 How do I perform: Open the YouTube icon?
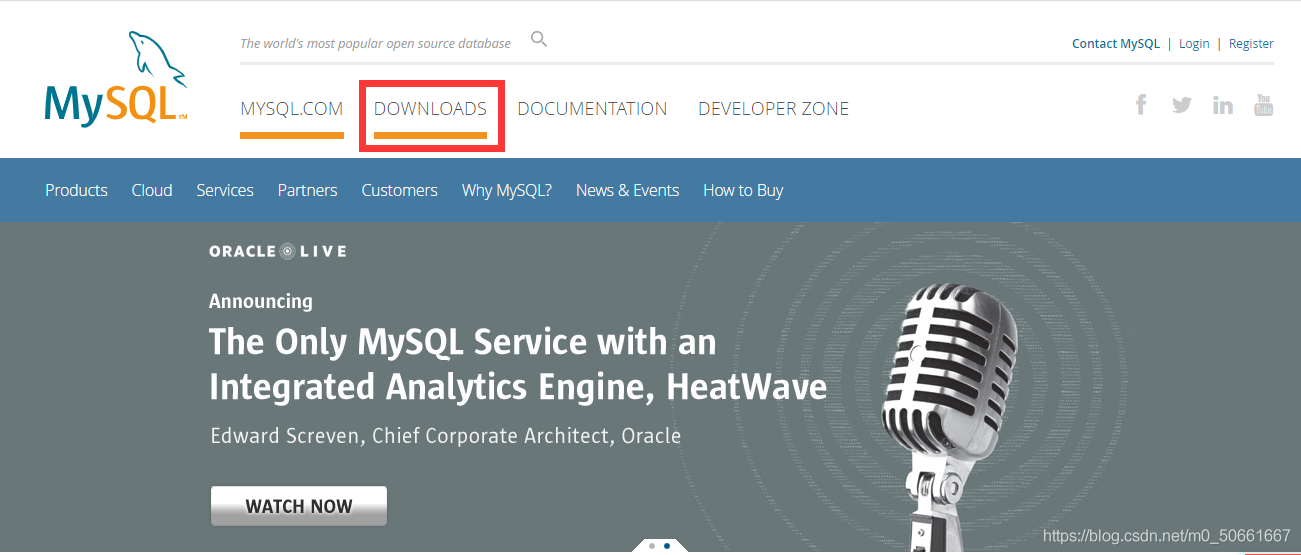pyautogui.click(x=1264, y=104)
